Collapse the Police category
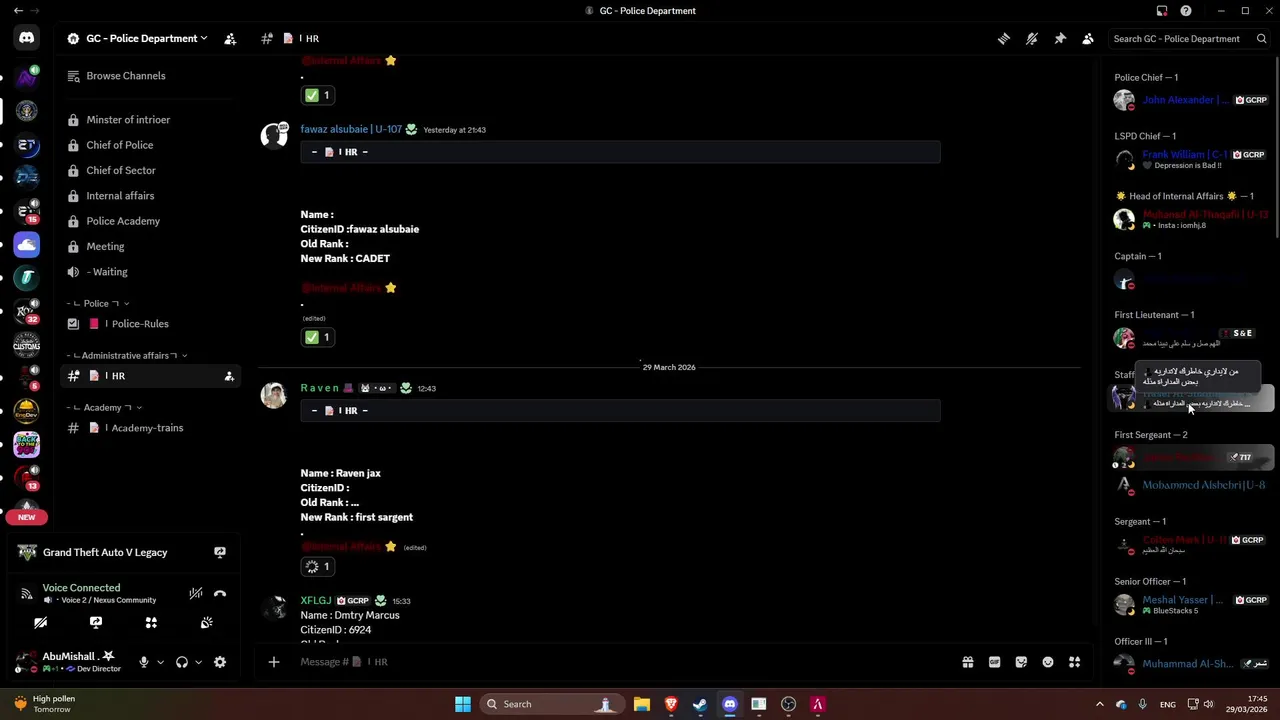Screen dimensions: 1280x720 click(x=98, y=303)
